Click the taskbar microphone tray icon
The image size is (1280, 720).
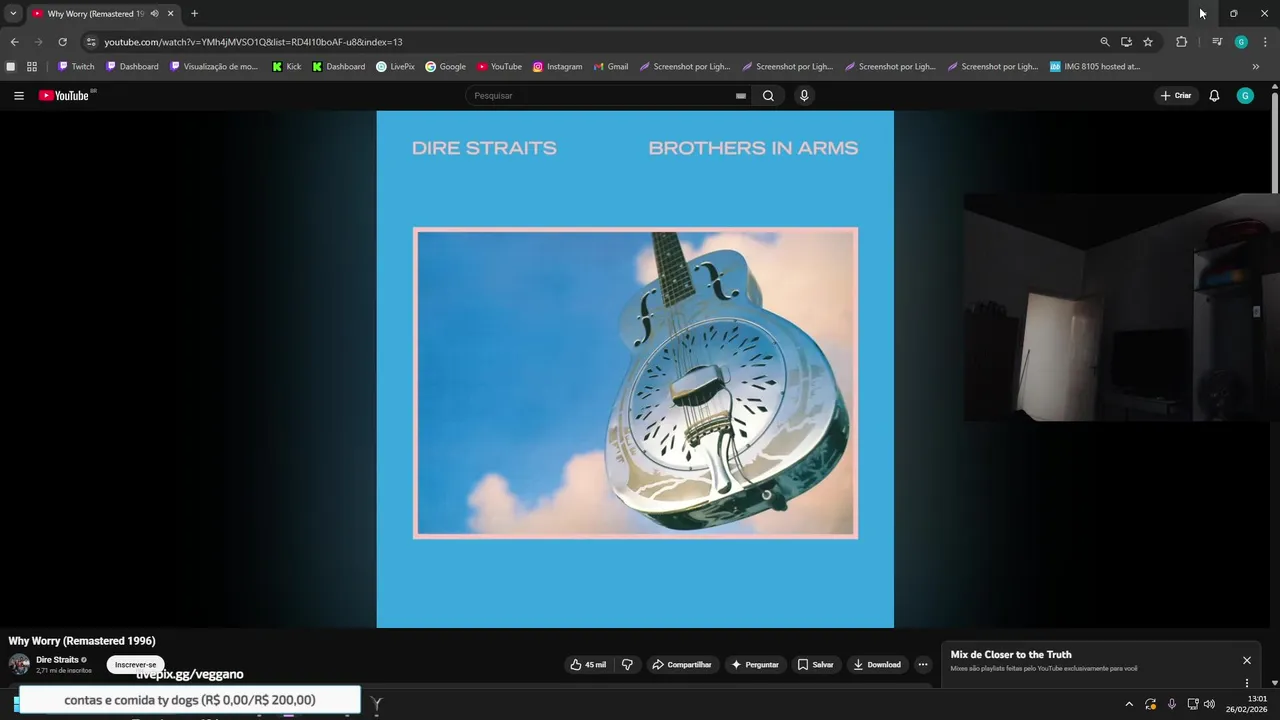pyautogui.click(x=1172, y=704)
